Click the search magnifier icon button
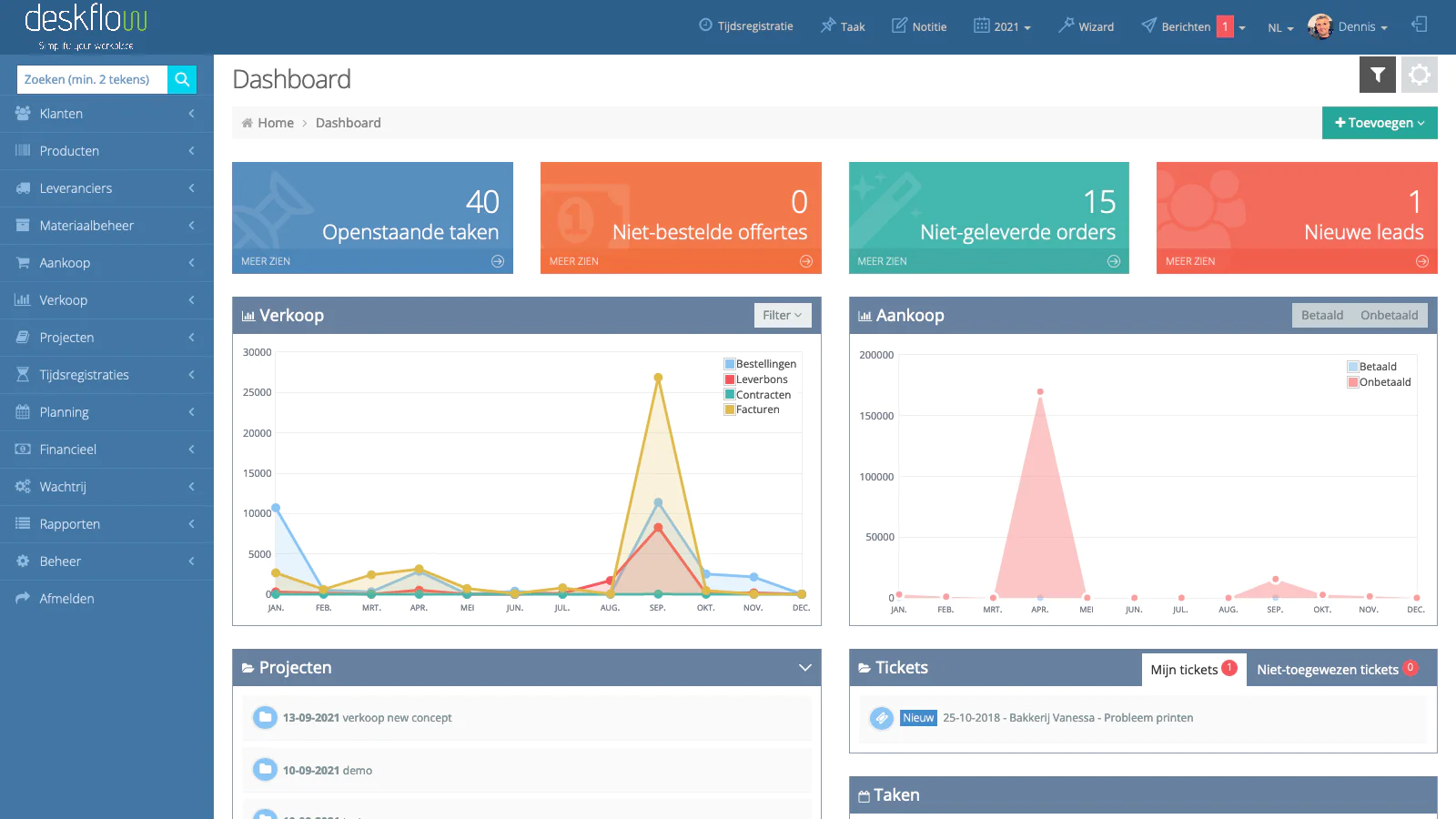 pos(182,79)
